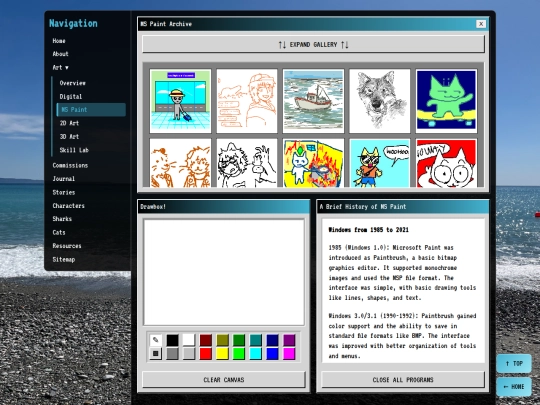Viewport: 540px width, 405px height.
Task: Open the two orange animal sketch thumbnail
Action: tap(180, 163)
